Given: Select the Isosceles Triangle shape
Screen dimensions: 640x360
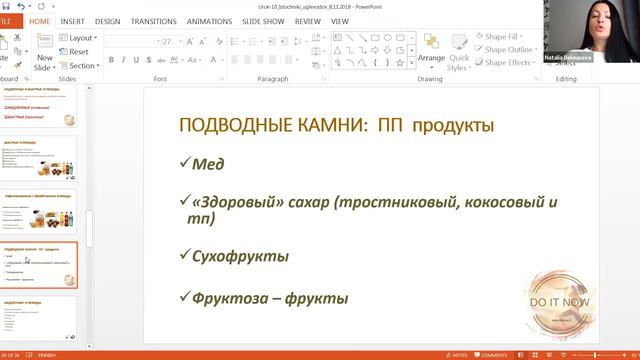Looking at the screenshot, I should 338,51.
